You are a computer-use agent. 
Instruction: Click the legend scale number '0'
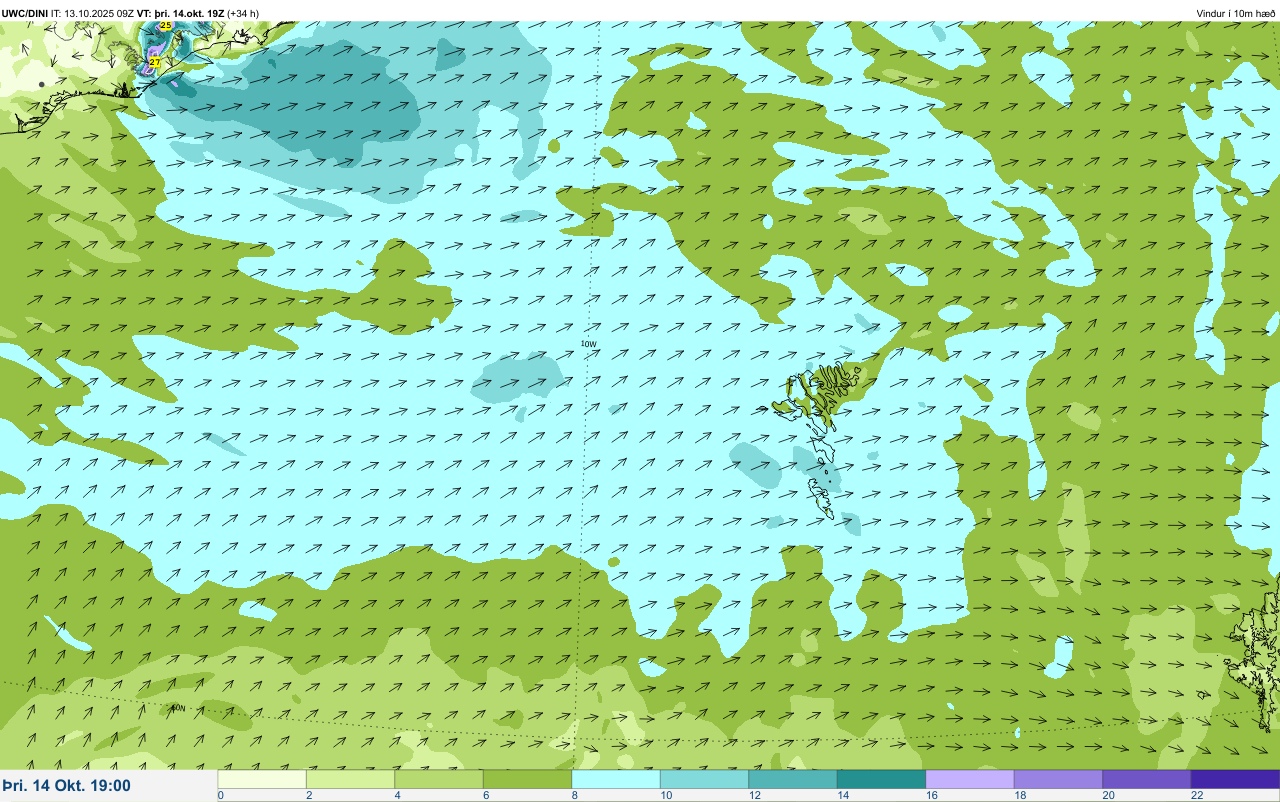(220, 795)
